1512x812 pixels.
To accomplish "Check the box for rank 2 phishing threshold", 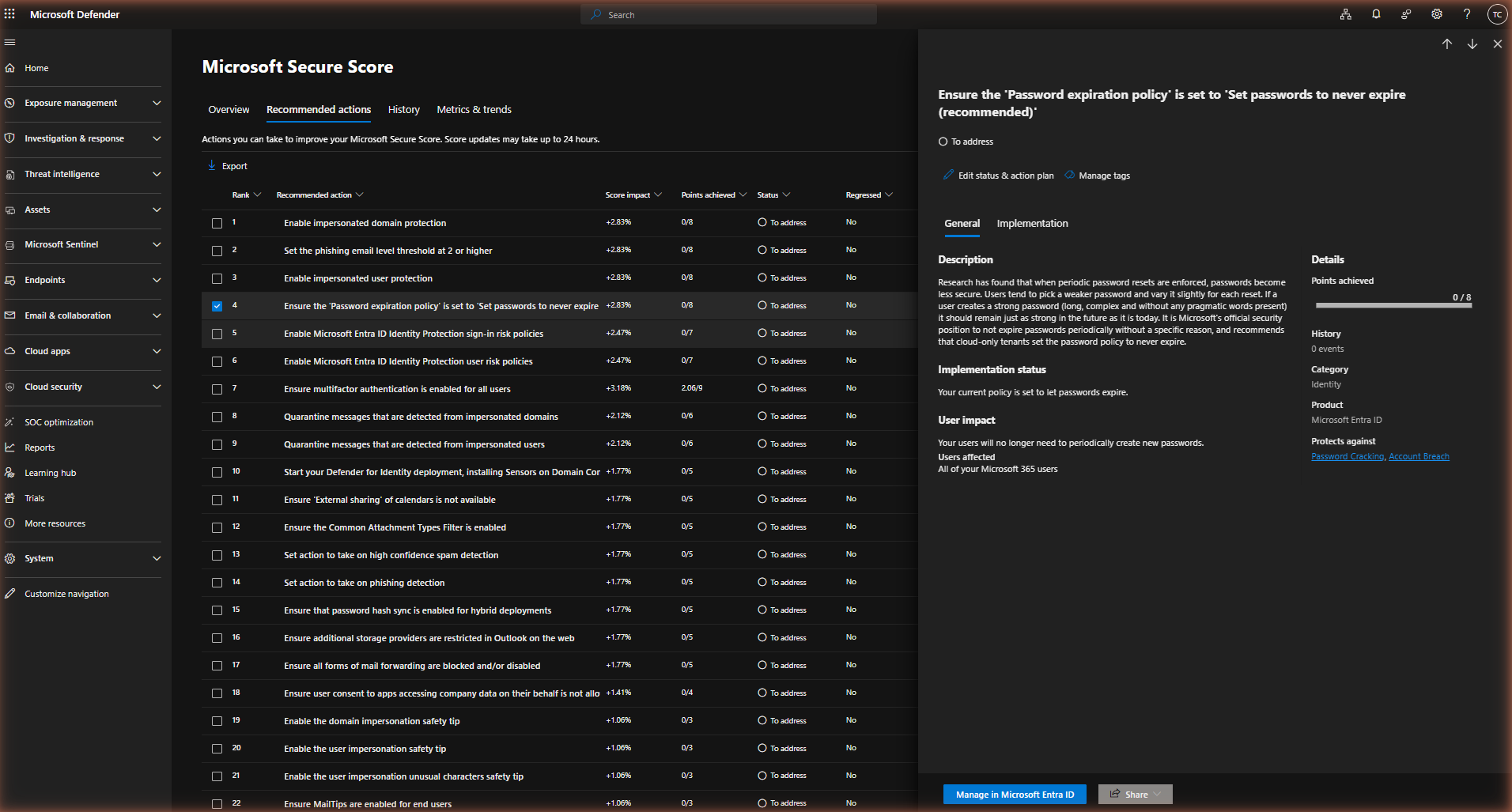I will (x=217, y=251).
